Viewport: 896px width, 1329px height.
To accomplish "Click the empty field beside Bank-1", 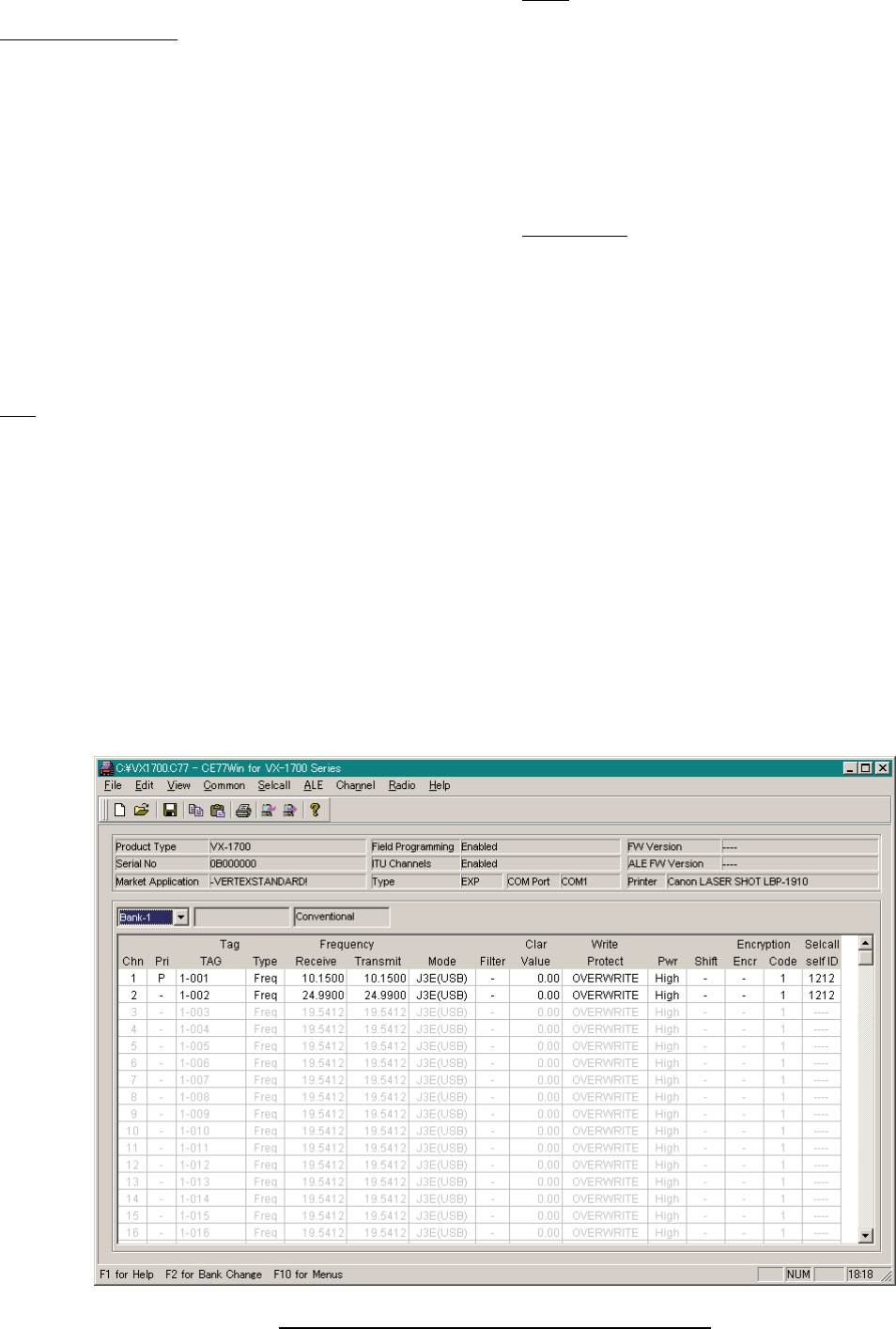I will (241, 917).
